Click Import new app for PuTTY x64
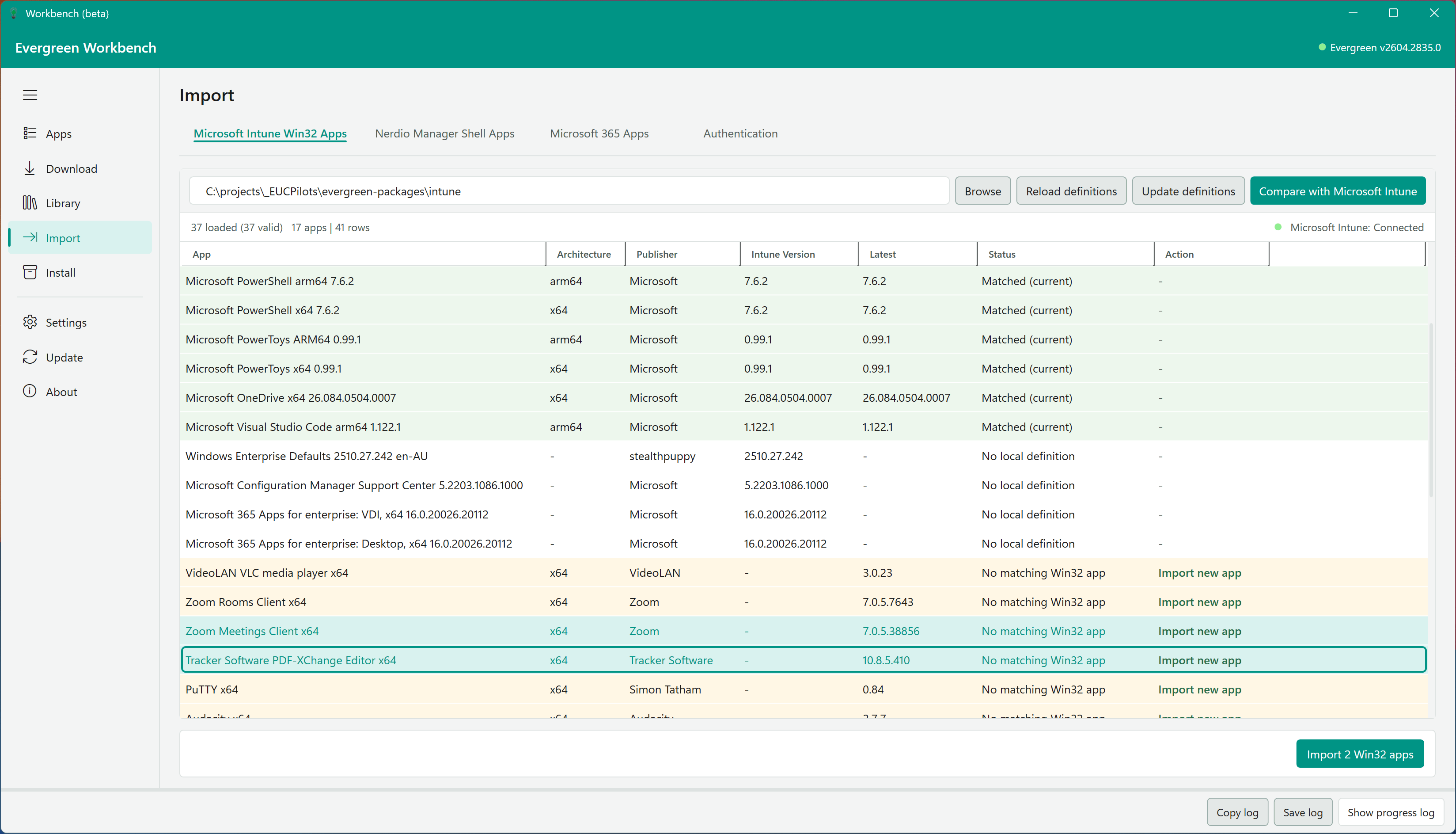1456x834 pixels. coord(1200,689)
